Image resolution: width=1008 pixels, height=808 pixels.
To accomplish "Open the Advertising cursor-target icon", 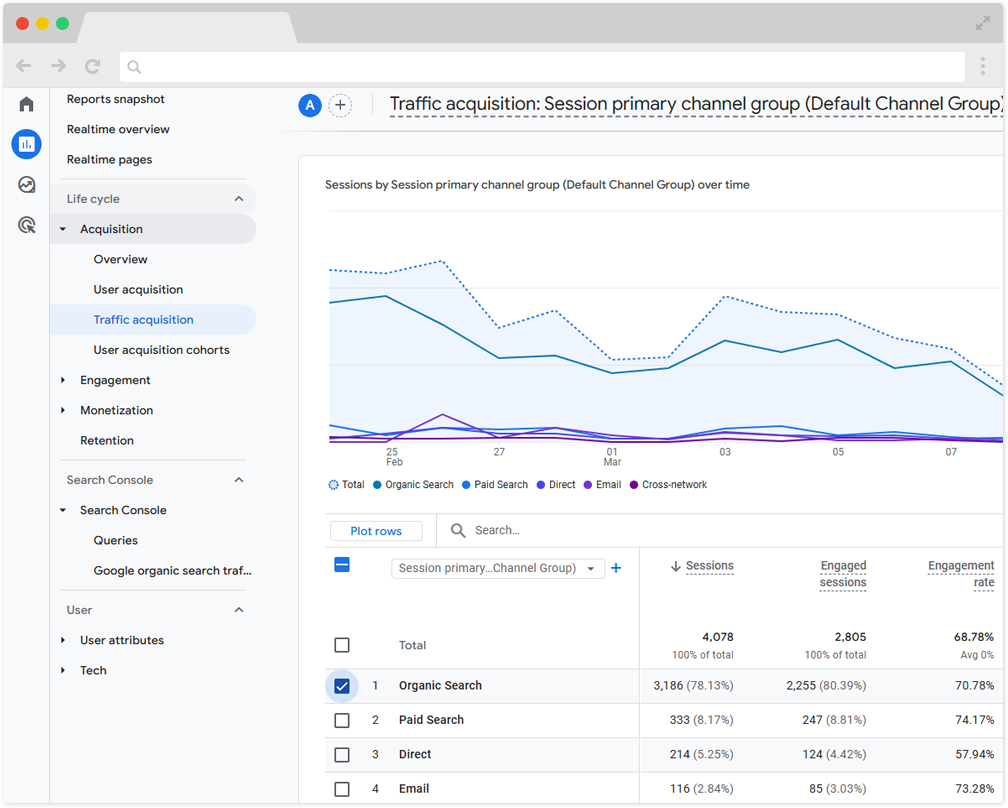I will (x=26, y=225).
